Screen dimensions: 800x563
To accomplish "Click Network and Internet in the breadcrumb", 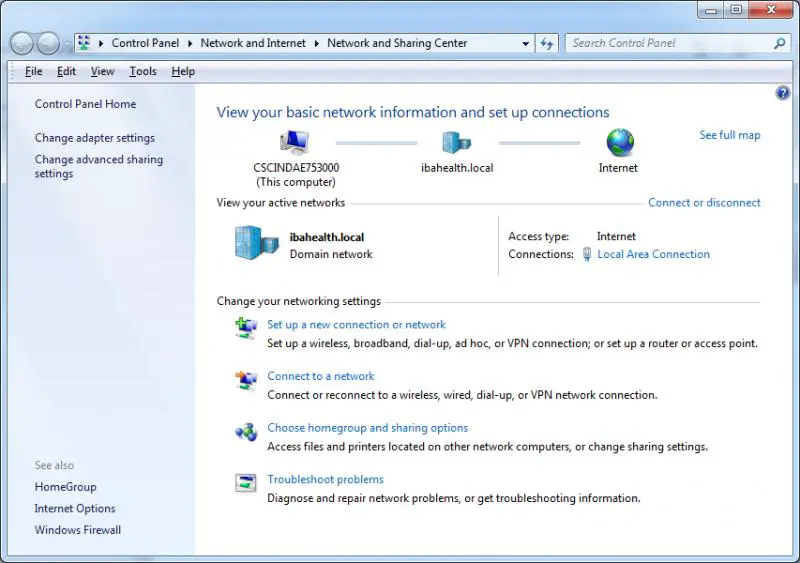I will 253,43.
